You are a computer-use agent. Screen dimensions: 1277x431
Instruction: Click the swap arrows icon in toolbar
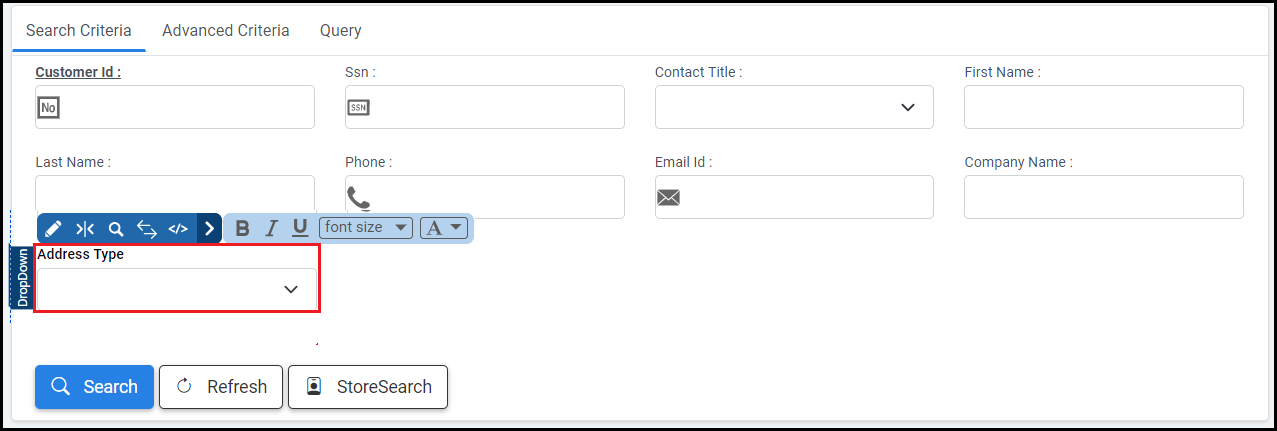[x=147, y=229]
